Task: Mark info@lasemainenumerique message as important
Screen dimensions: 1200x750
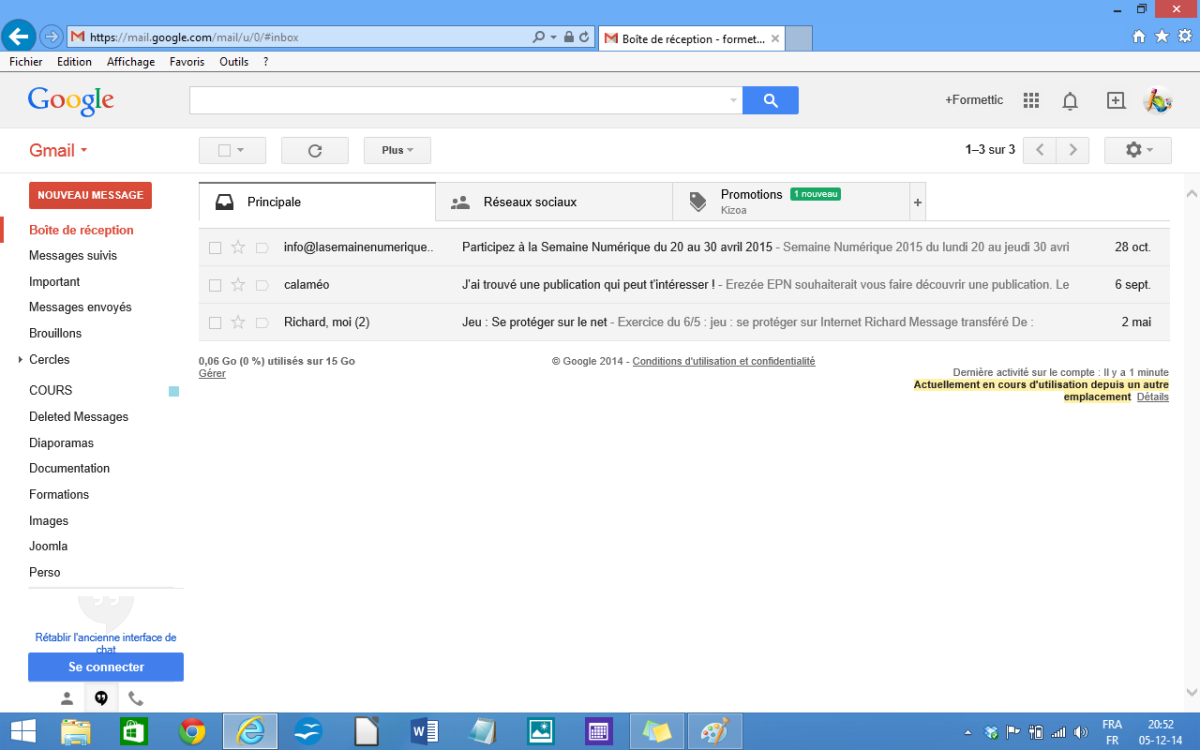Action: pos(262,247)
